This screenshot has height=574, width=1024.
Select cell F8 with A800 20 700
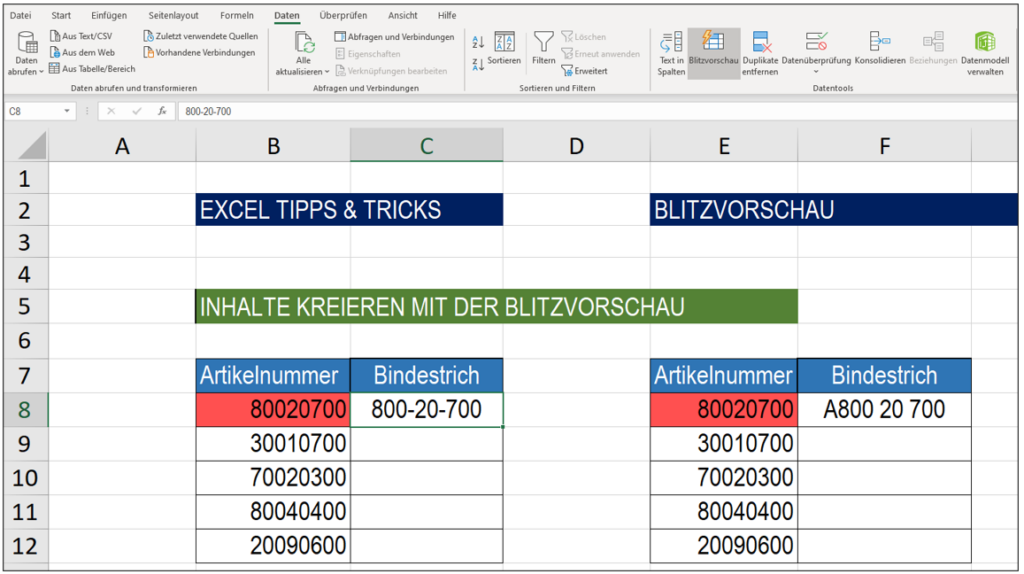tap(884, 409)
